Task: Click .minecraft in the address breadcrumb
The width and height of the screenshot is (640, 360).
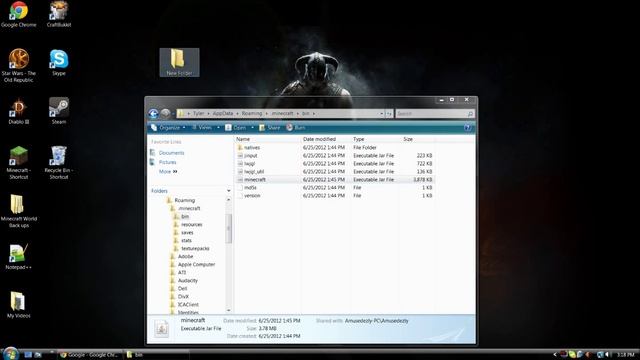Action: coord(282,113)
